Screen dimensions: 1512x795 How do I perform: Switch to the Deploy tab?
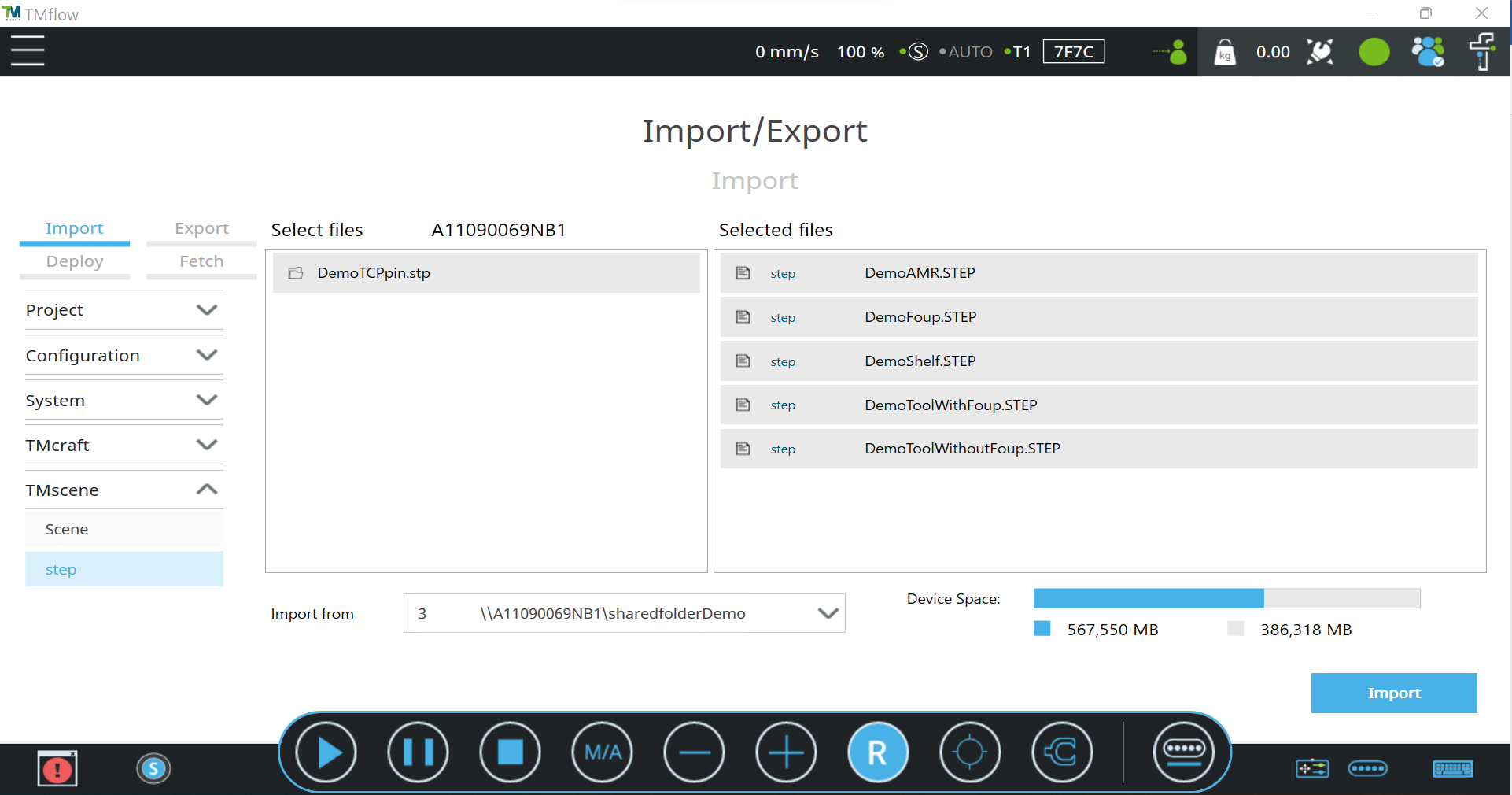75,261
